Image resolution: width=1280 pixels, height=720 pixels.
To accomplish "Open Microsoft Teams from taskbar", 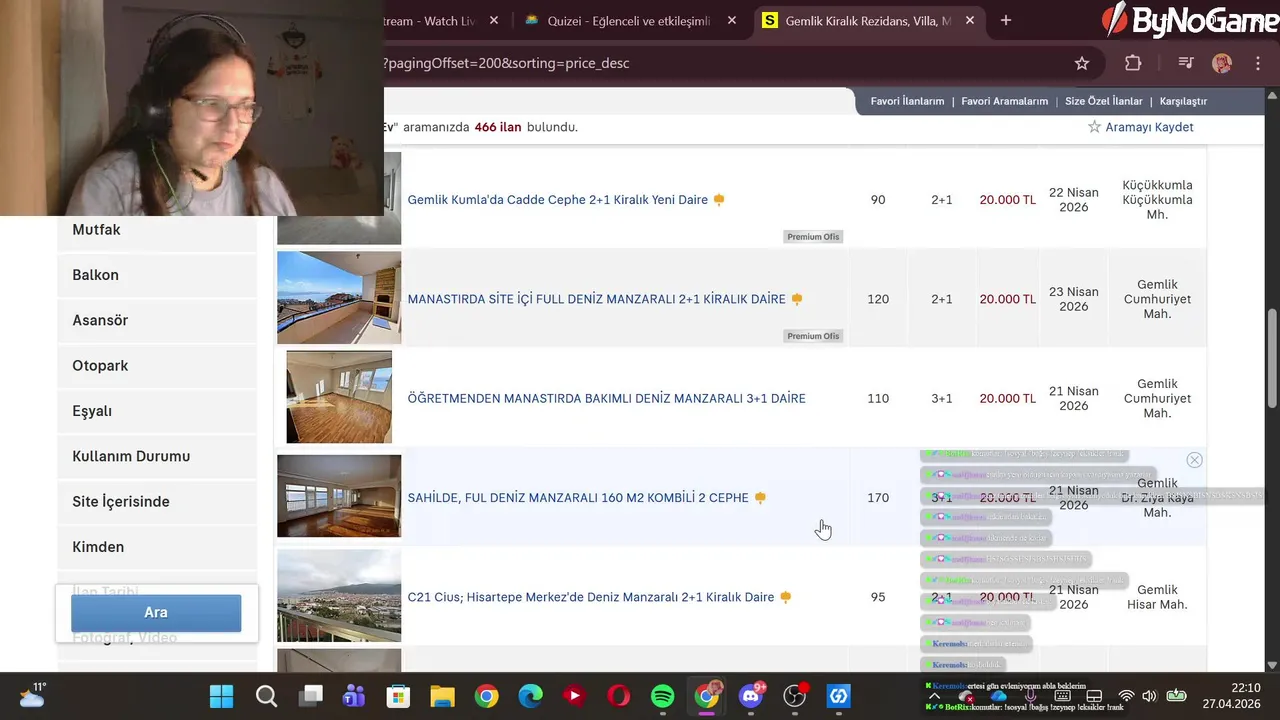I will 354,696.
